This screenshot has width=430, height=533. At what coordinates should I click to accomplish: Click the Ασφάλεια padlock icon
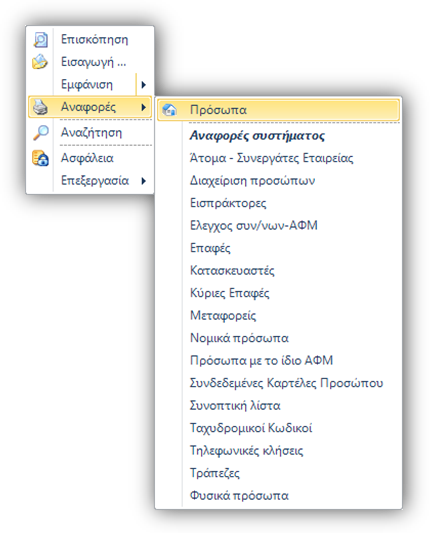[x=40, y=158]
